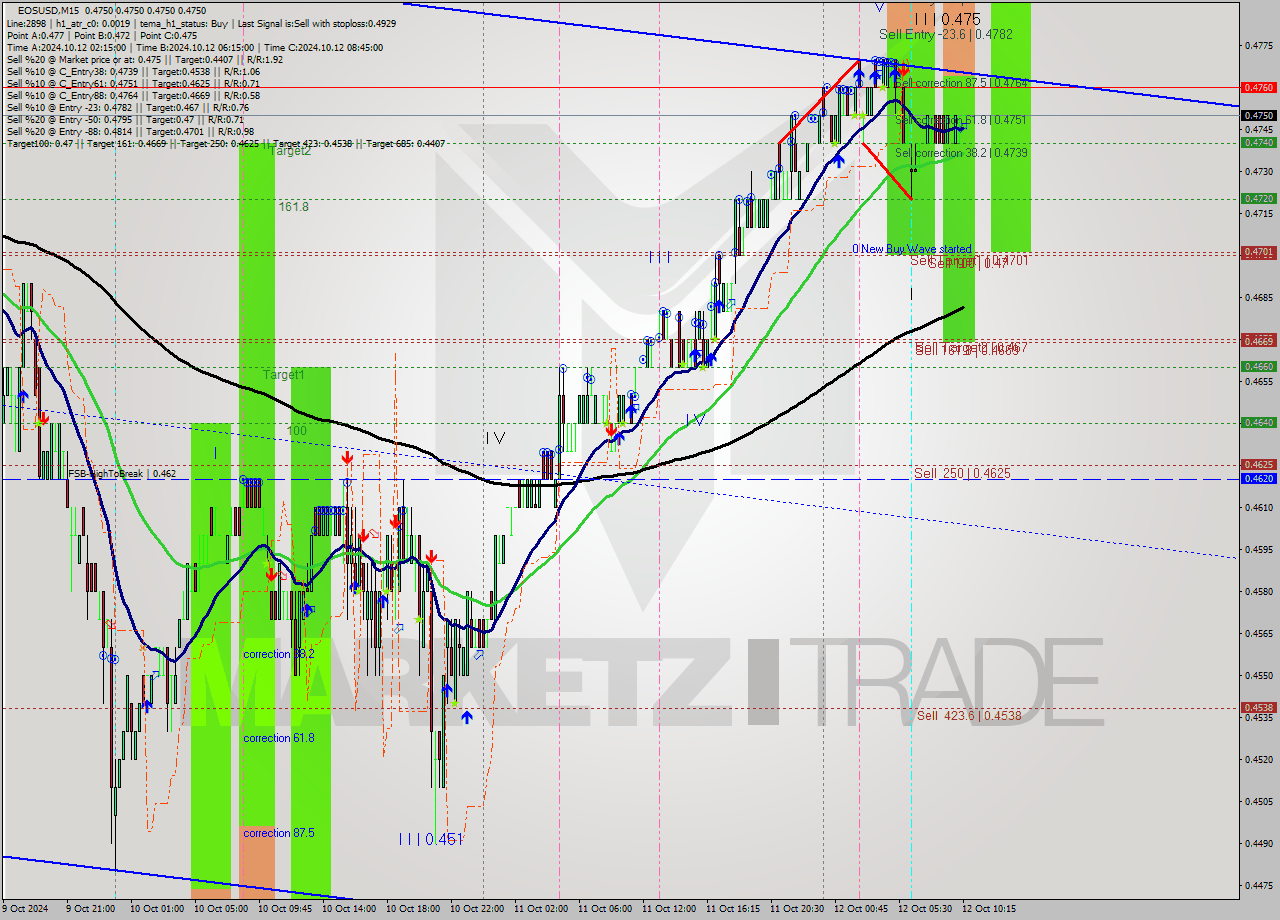Select the 11 Oct 20:30 time label

[795, 910]
